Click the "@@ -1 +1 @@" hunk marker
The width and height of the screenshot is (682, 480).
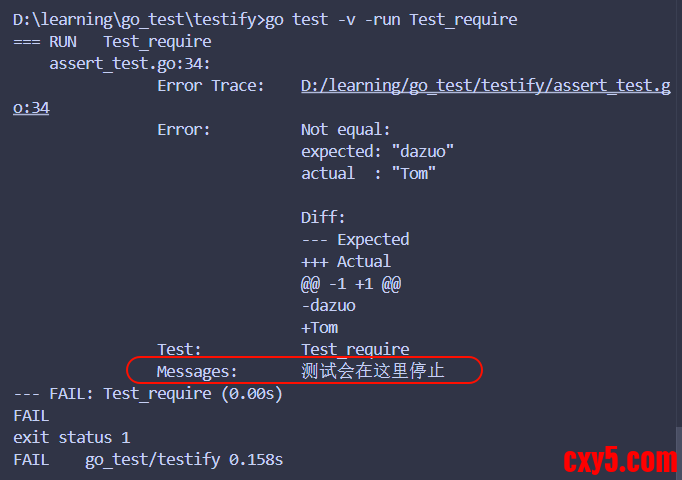[350, 283]
